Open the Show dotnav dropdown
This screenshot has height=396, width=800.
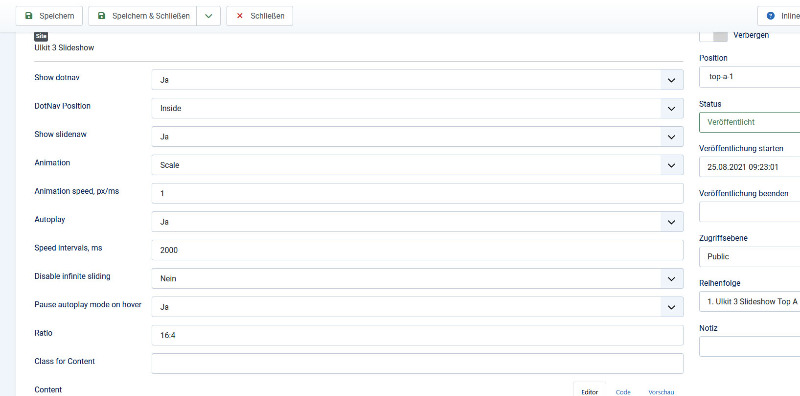(417, 80)
